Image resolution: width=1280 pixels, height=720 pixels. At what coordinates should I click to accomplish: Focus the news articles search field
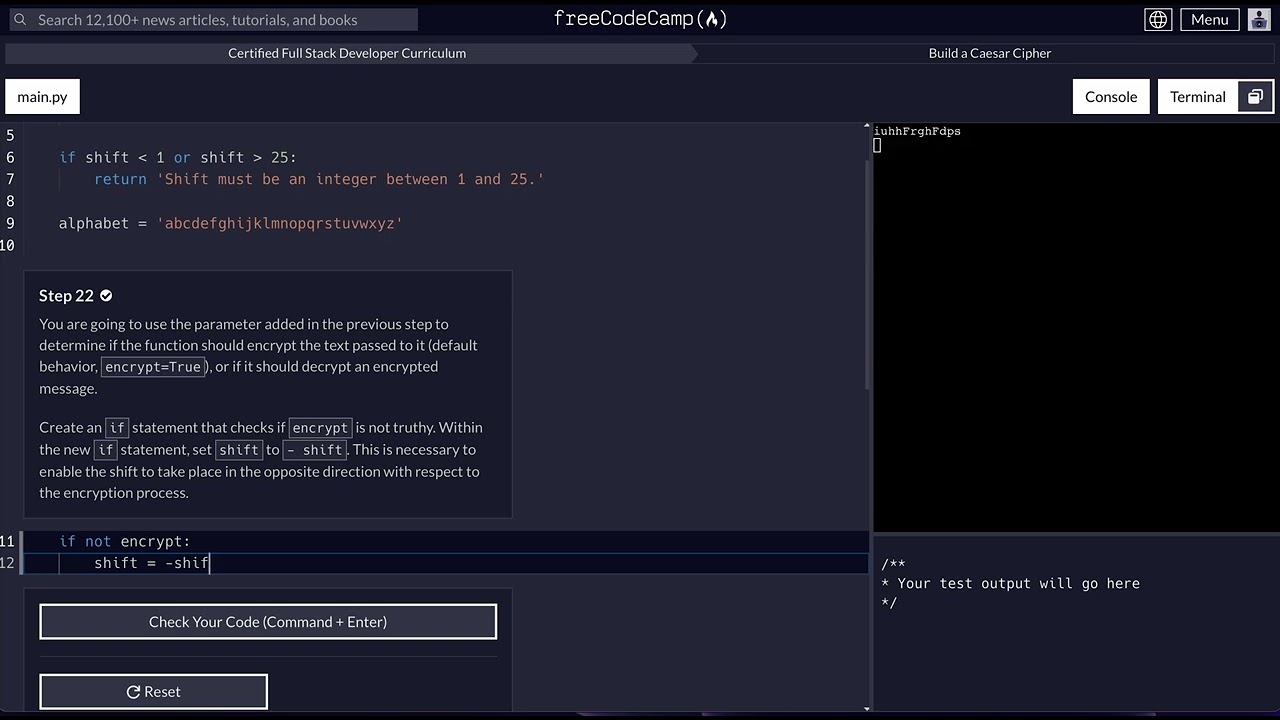click(x=212, y=20)
